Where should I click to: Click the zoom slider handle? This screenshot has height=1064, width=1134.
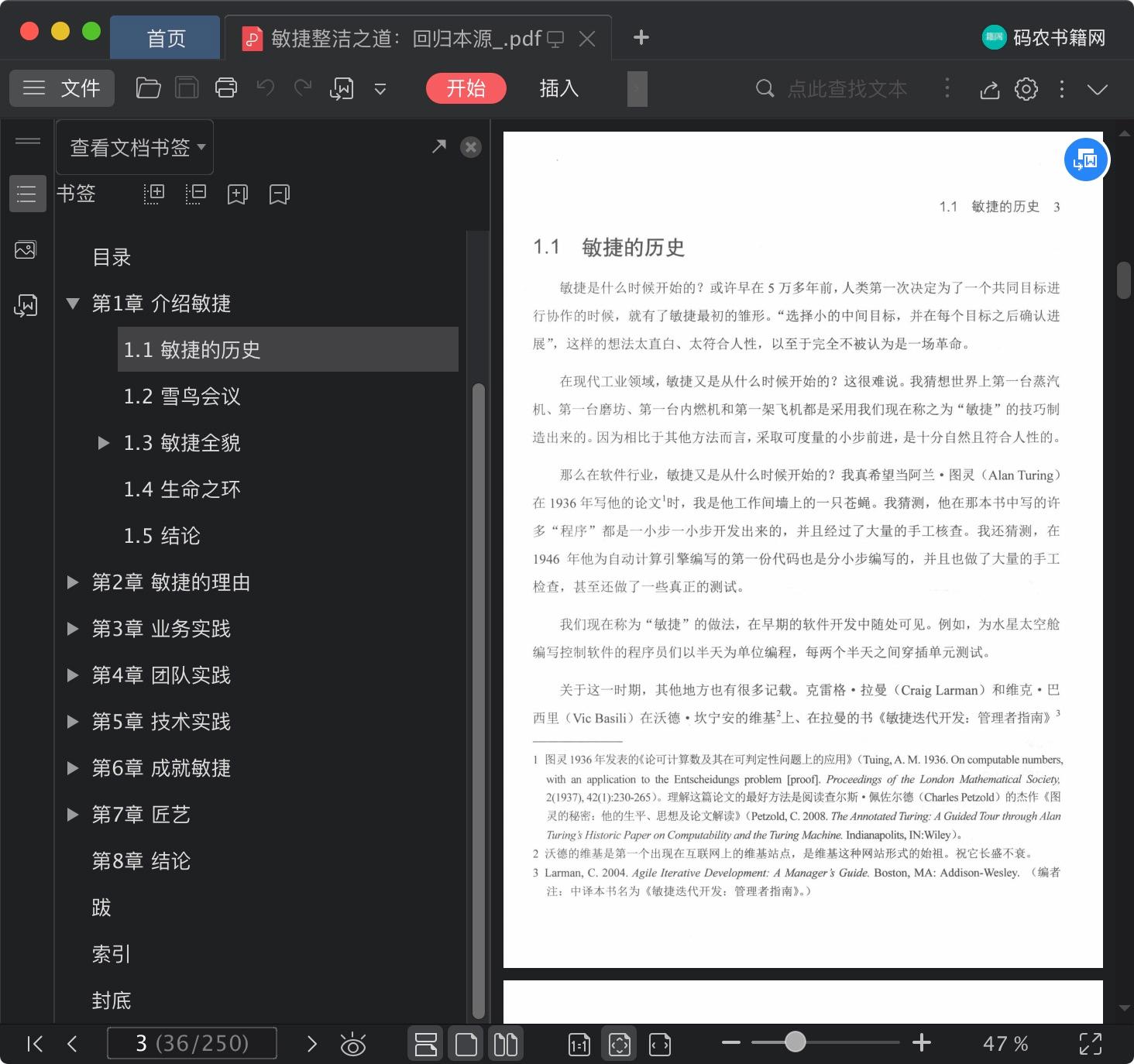795,1042
